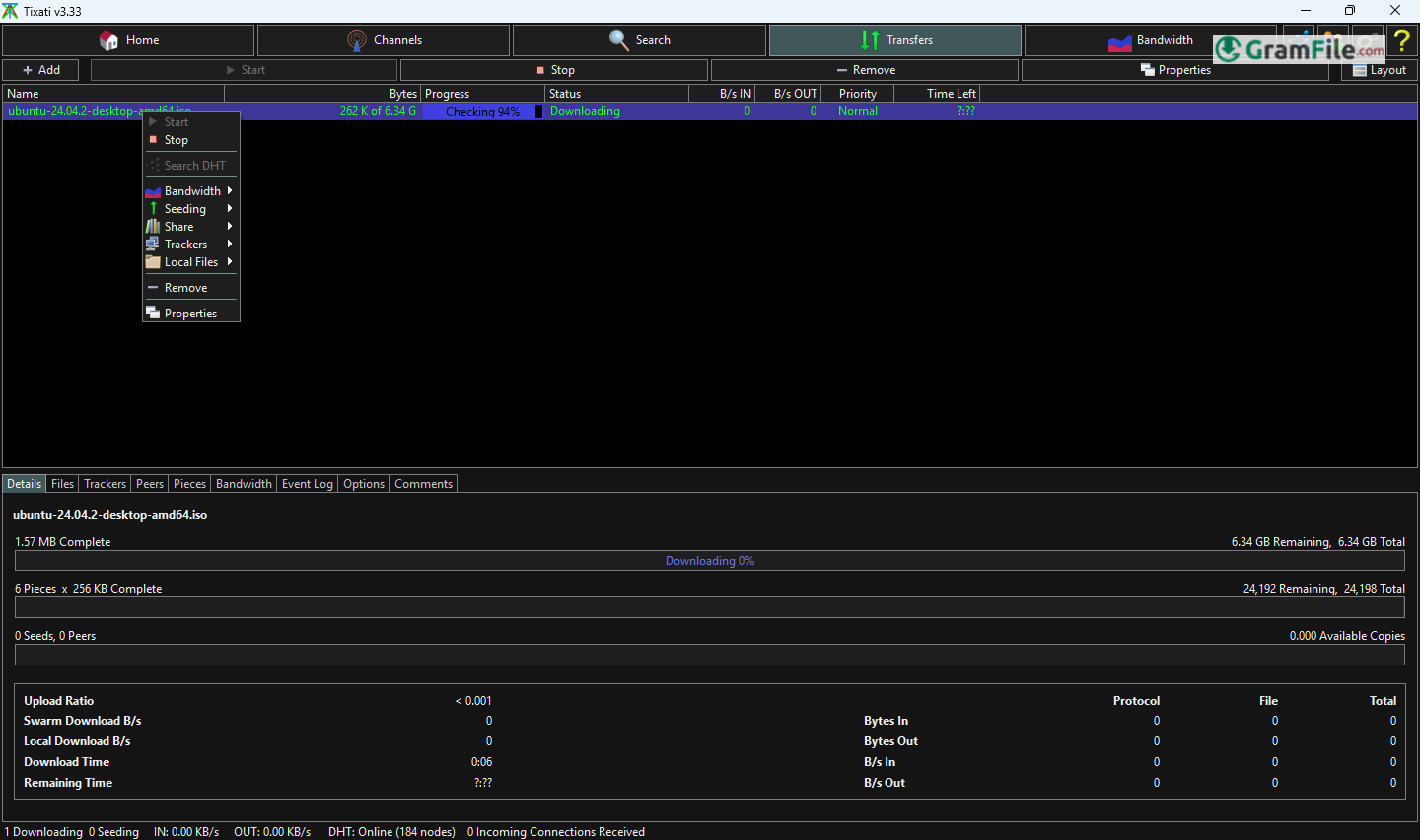Expand the context menu Bandwidth submenu arrow
The width and height of the screenshot is (1420, 840).
tap(230, 191)
